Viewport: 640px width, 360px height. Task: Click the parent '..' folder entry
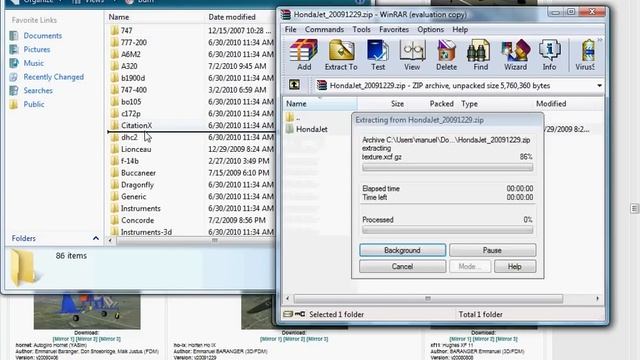(x=294, y=118)
